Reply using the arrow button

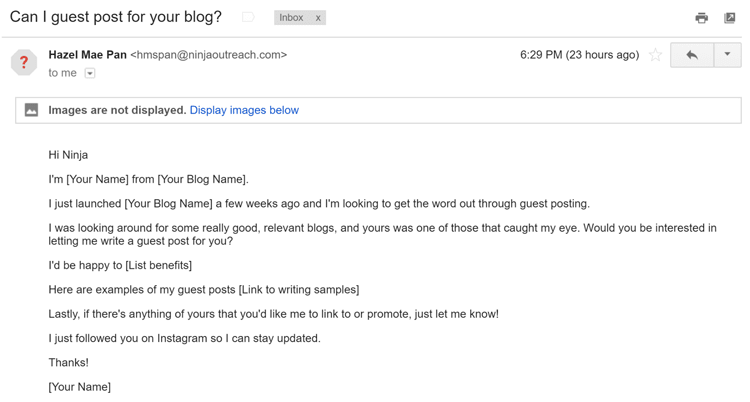[692, 55]
